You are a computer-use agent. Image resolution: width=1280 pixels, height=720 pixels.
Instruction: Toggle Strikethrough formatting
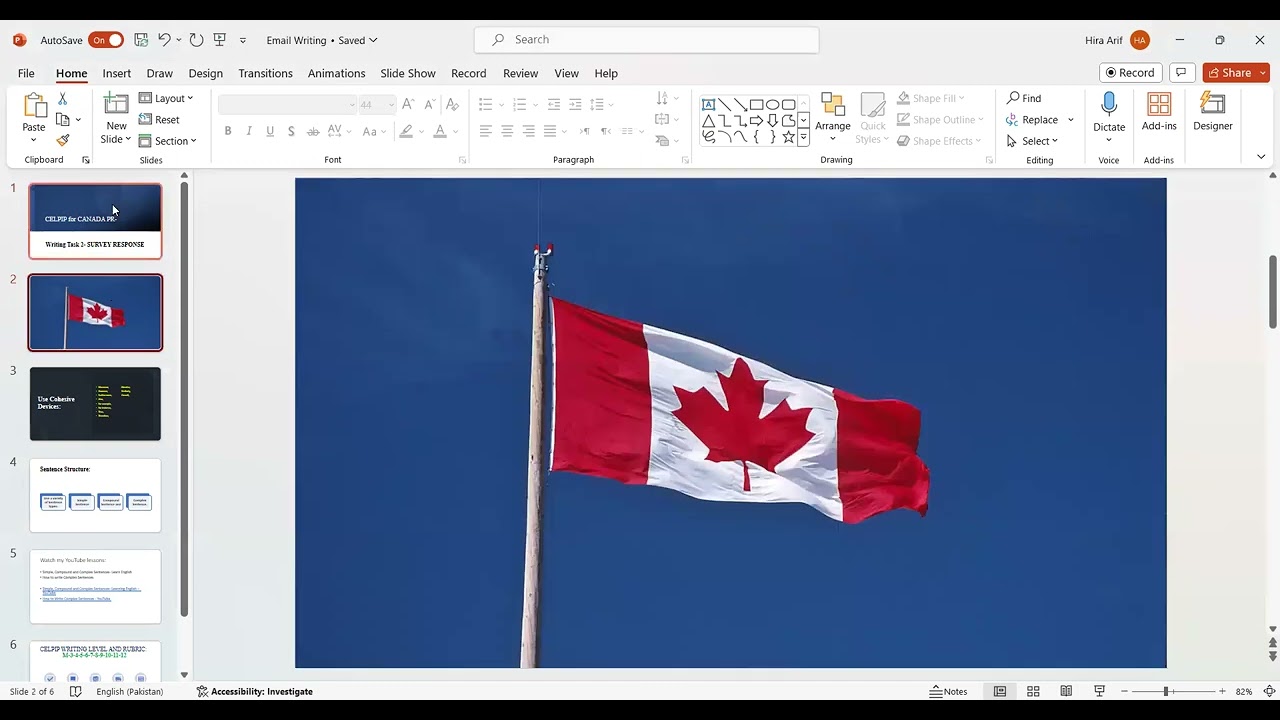(313, 131)
